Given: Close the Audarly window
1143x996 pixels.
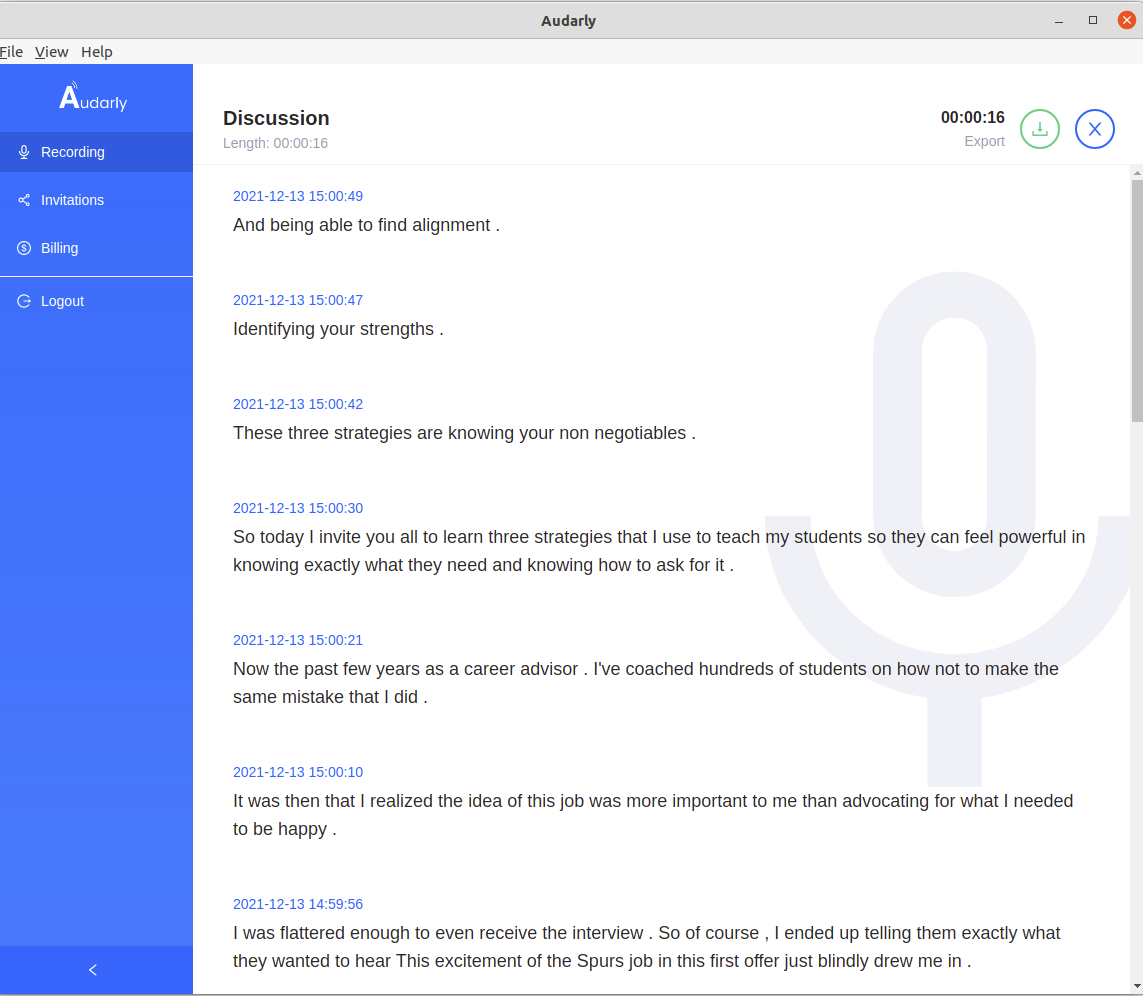Looking at the screenshot, I should coord(1126,20).
